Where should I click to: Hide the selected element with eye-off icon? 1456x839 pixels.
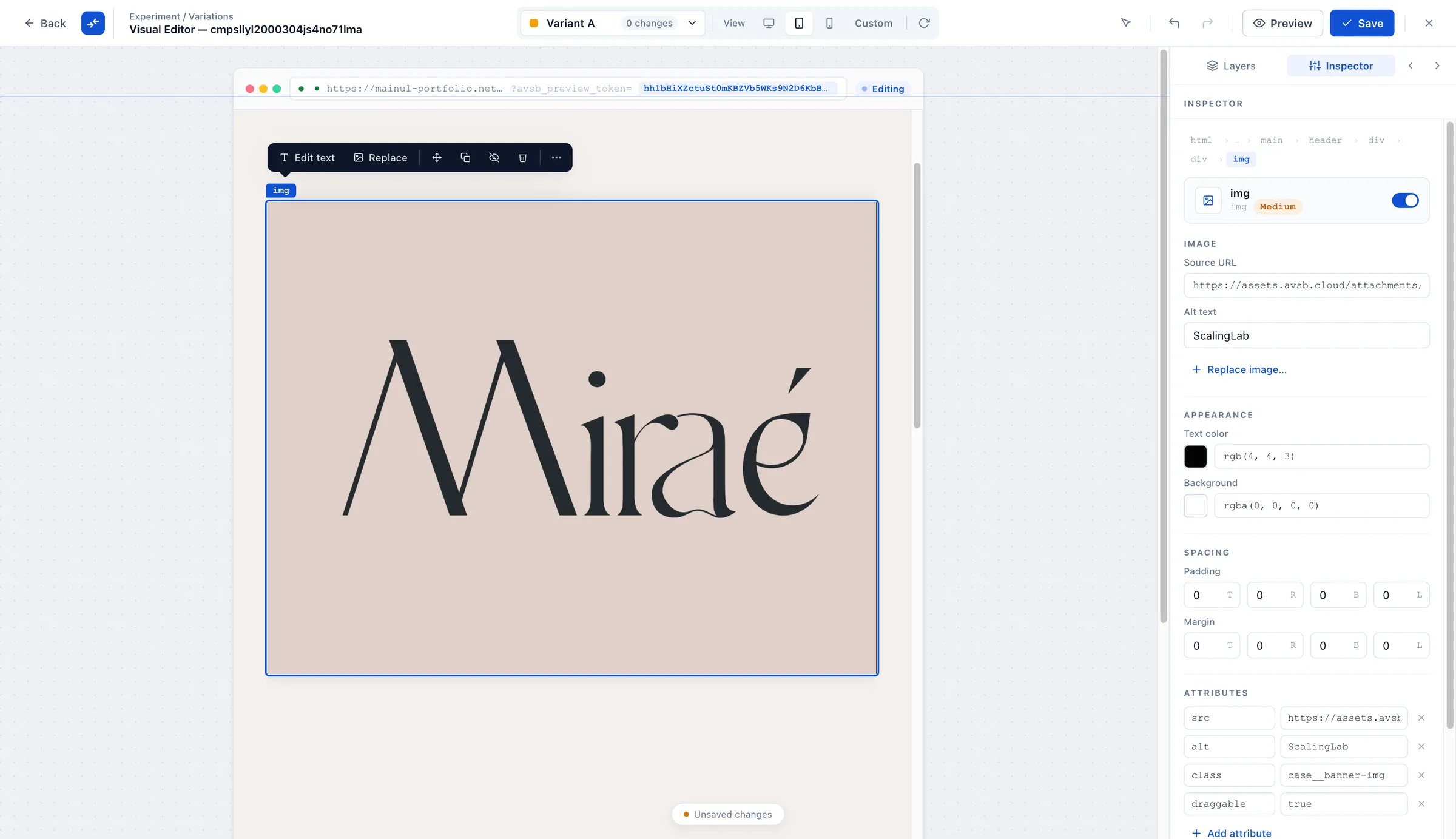[494, 158]
